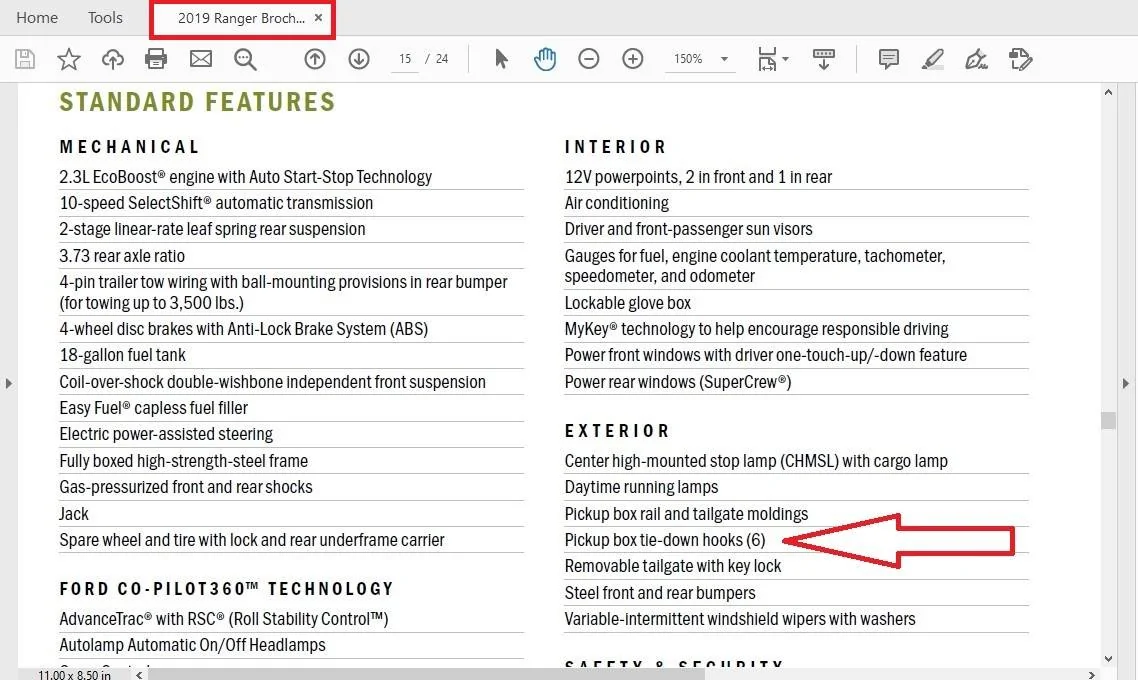1138x680 pixels.
Task: Activate the hand pan tool
Action: [x=545, y=59]
